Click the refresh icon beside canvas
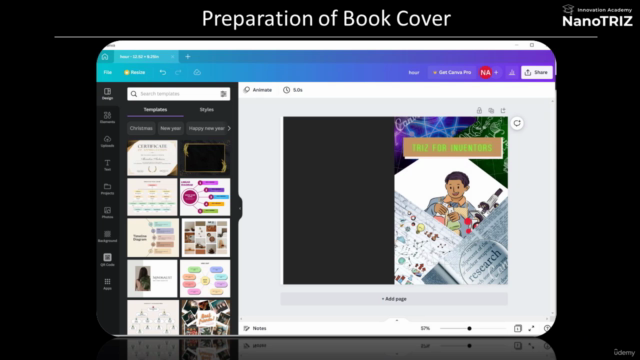Viewport: 640px width, 360px height. click(517, 123)
